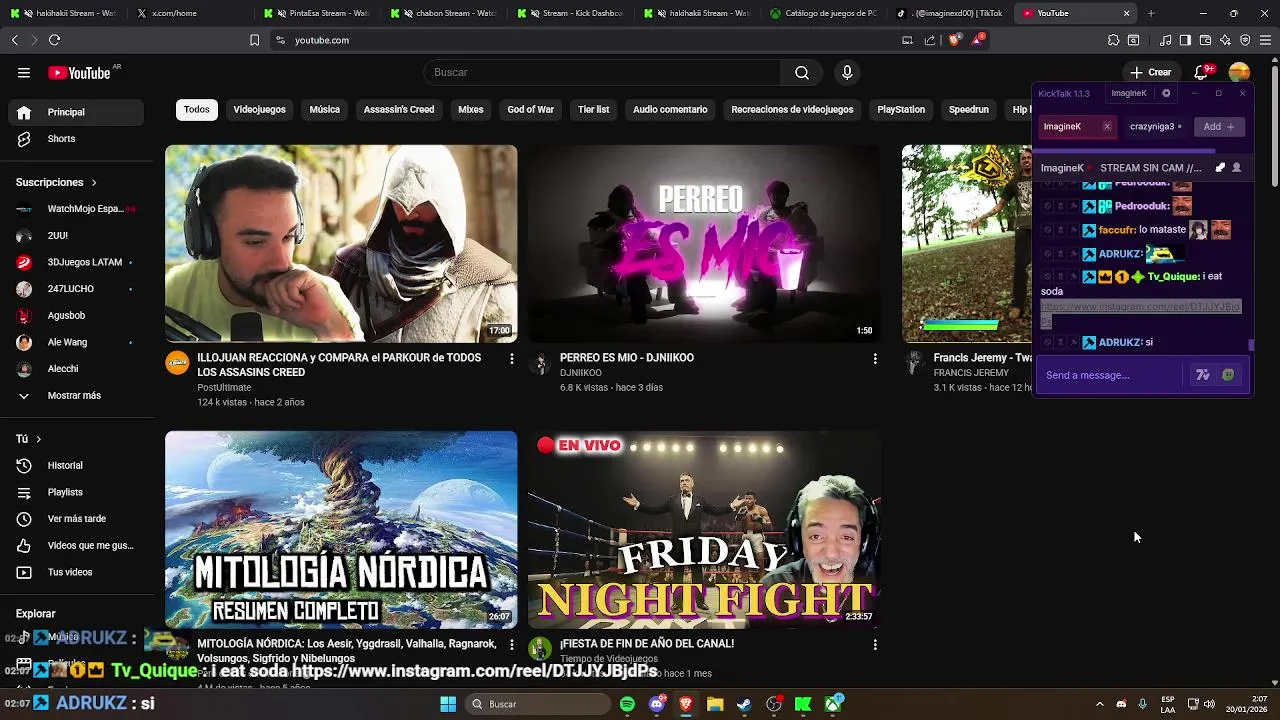
Task: Open the YouTube hamburger guide menu
Action: click(24, 72)
